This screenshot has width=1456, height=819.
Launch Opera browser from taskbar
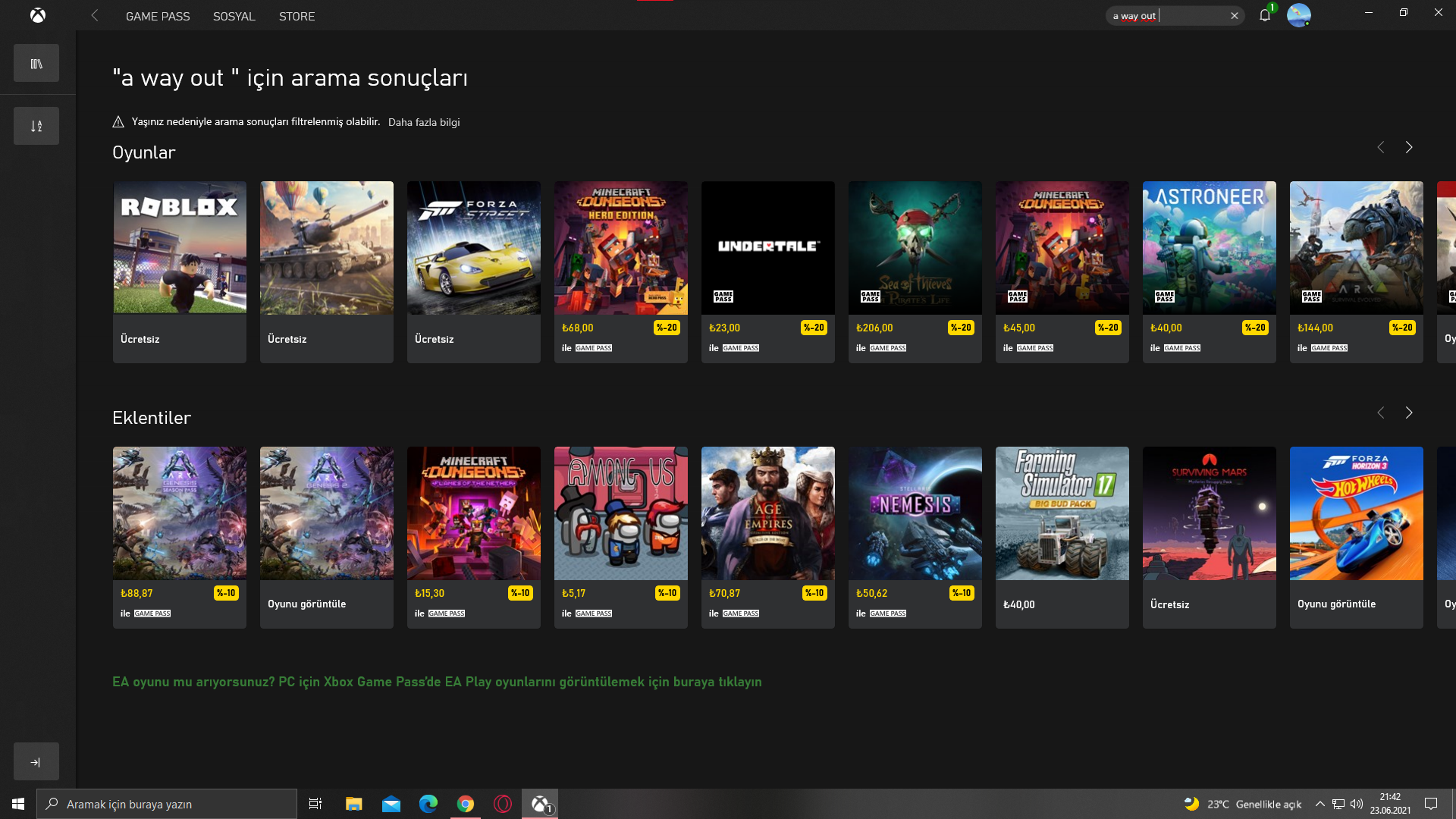tap(503, 804)
